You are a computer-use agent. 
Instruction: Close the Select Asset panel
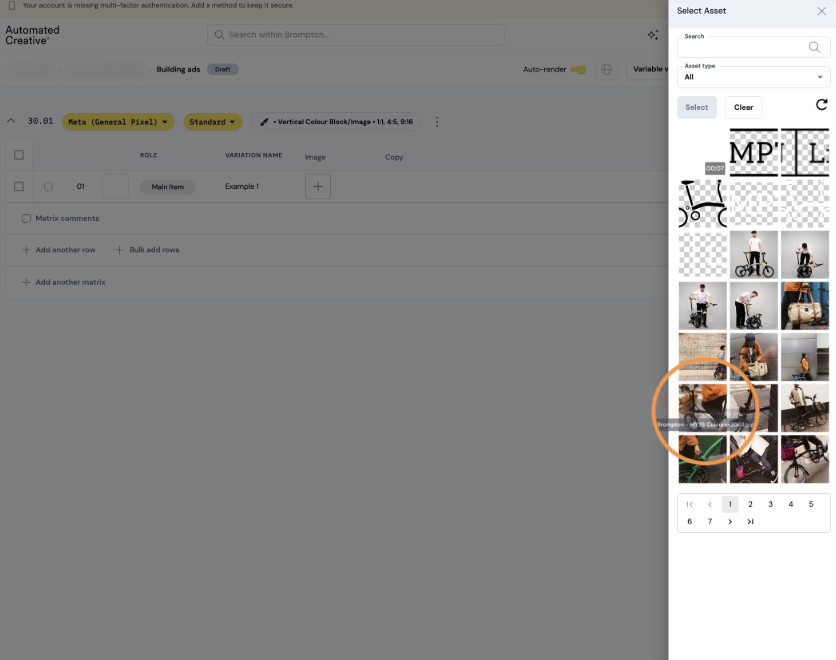(x=822, y=11)
